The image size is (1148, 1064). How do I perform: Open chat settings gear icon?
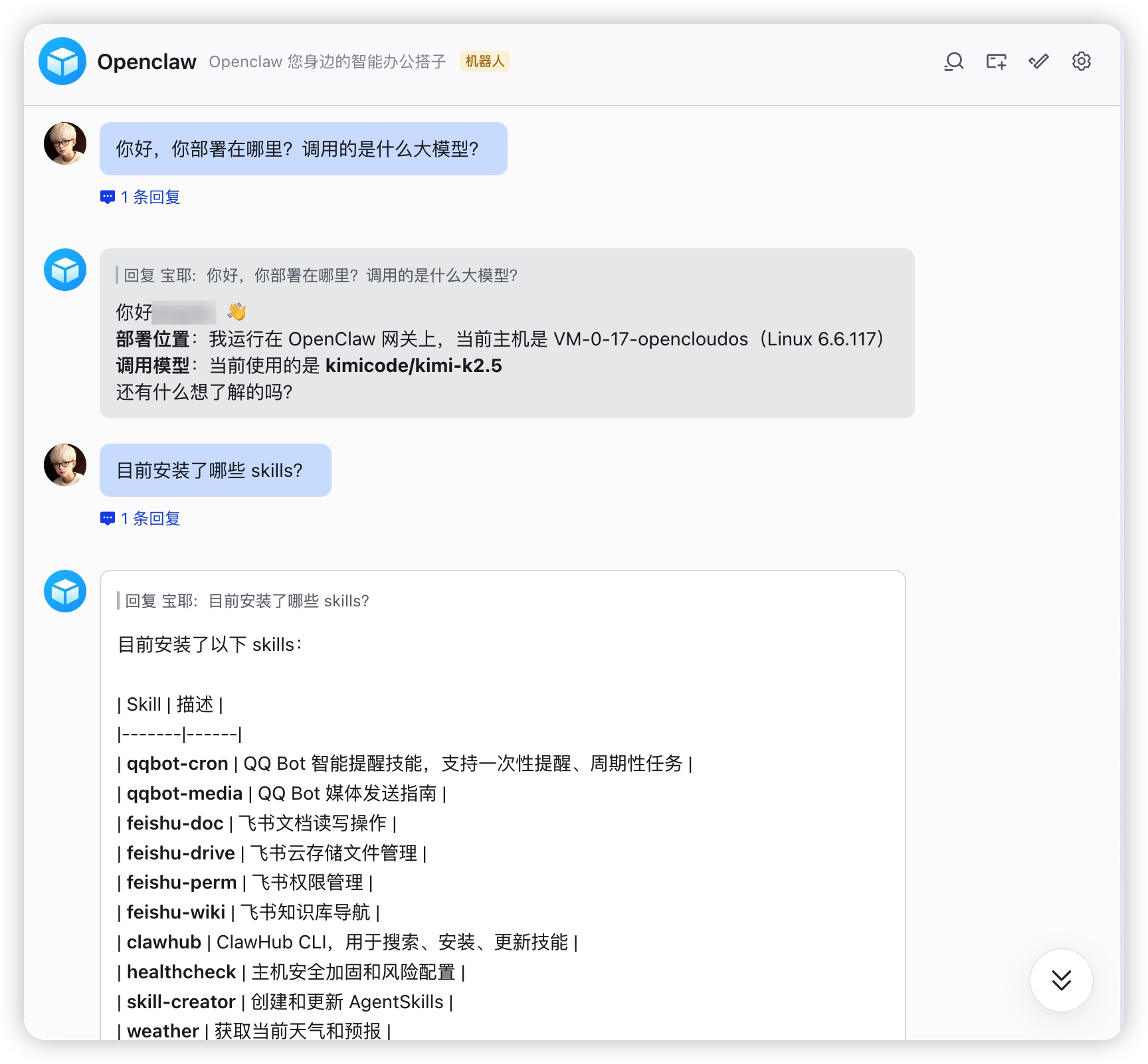[x=1082, y=61]
